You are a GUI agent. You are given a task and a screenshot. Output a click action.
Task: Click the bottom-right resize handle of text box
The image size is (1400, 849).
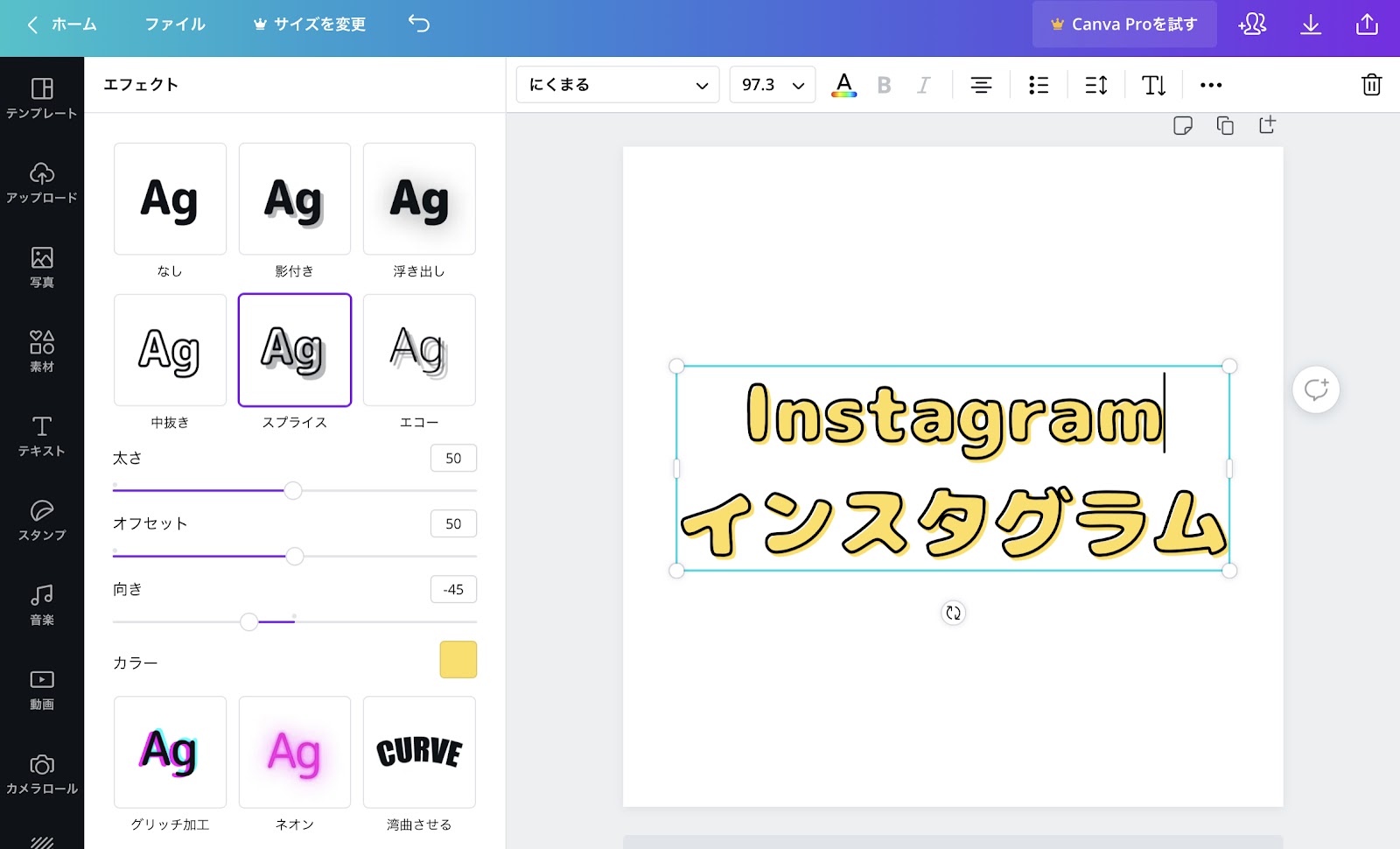coord(1229,571)
